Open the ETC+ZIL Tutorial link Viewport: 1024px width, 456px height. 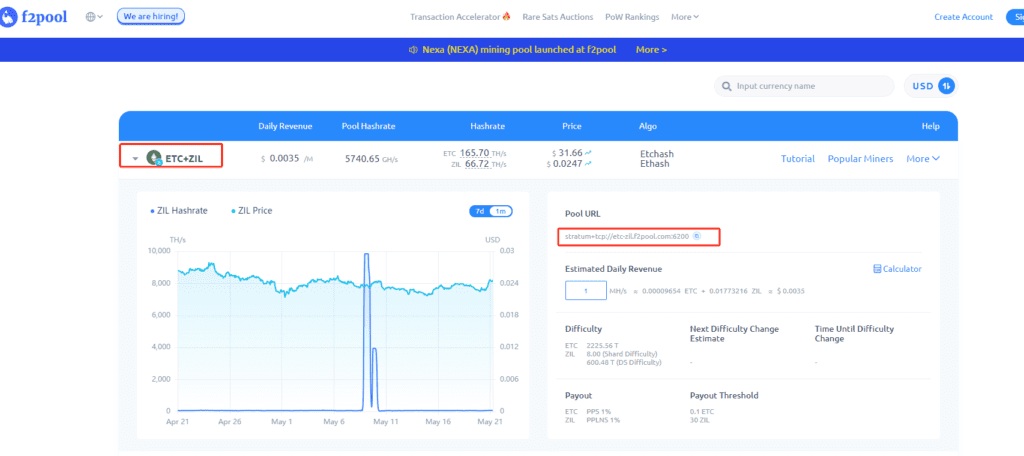tap(797, 158)
